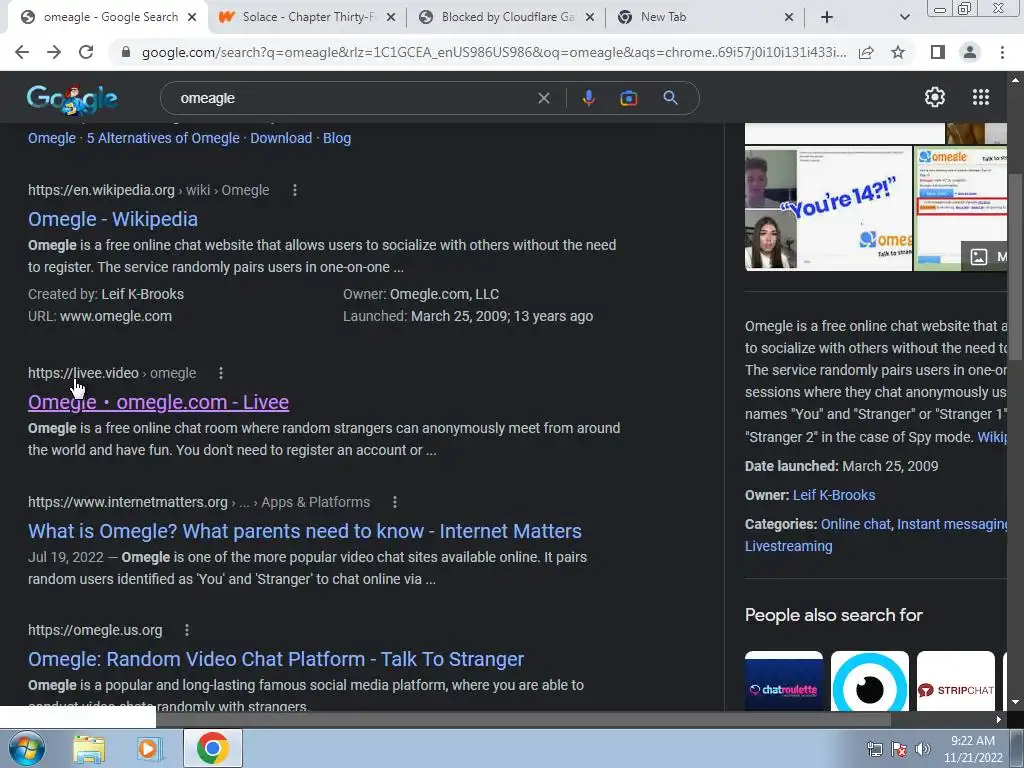Close the Blocked by Cloudflare tab
Viewport: 1024px width, 768px height.
tap(590, 18)
